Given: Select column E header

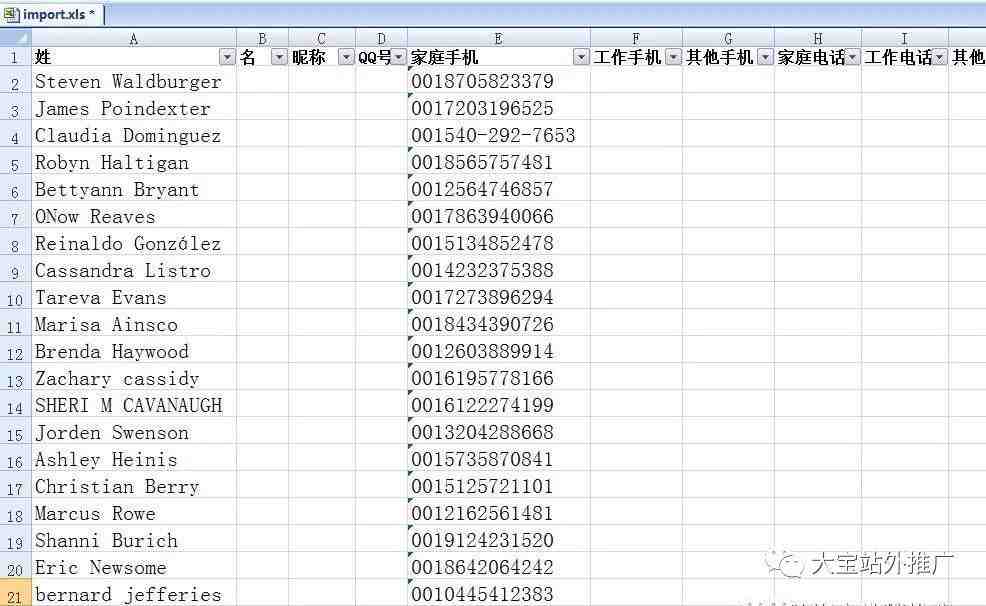Looking at the screenshot, I should [499, 38].
